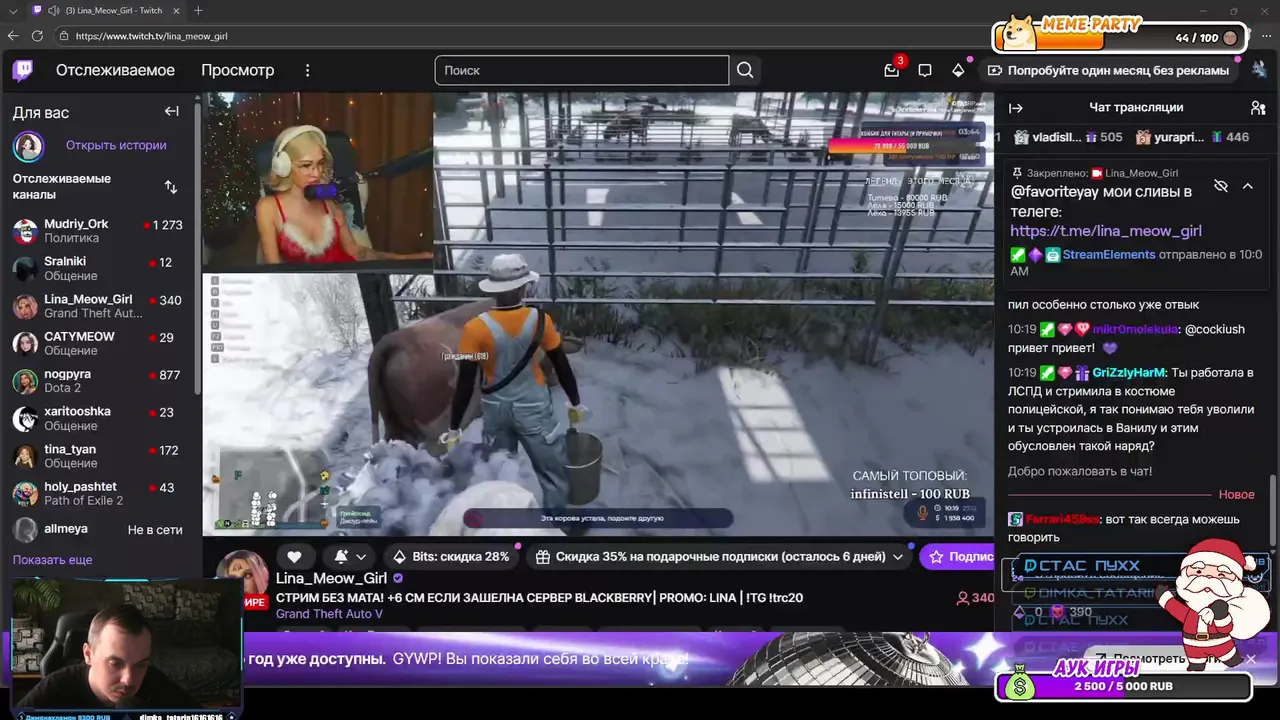Click the heart follow button under stream
Image resolution: width=1280 pixels, height=720 pixels.
pyautogui.click(x=294, y=556)
